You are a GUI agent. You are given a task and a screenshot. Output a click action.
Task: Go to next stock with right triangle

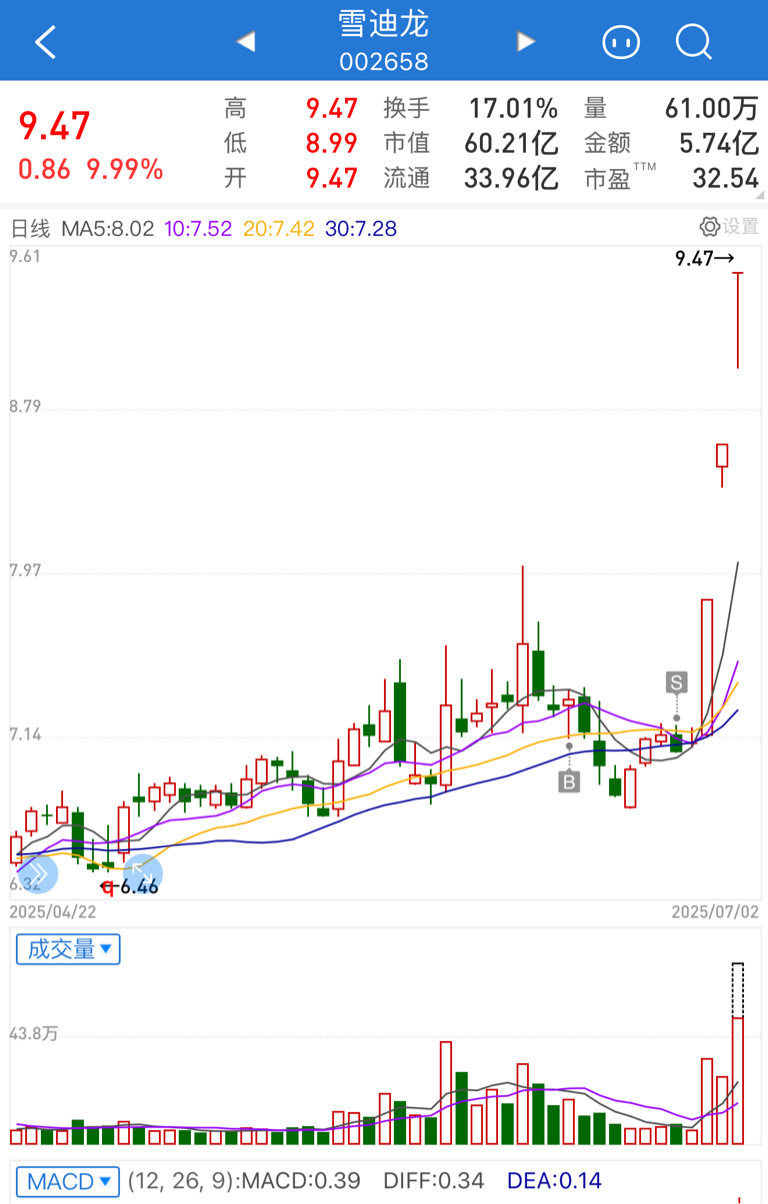[x=526, y=42]
